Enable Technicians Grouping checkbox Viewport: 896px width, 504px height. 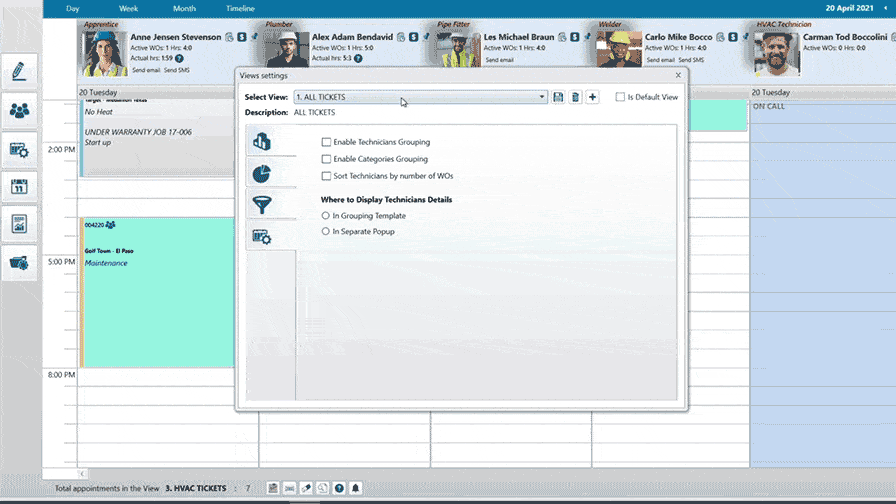[x=326, y=142]
